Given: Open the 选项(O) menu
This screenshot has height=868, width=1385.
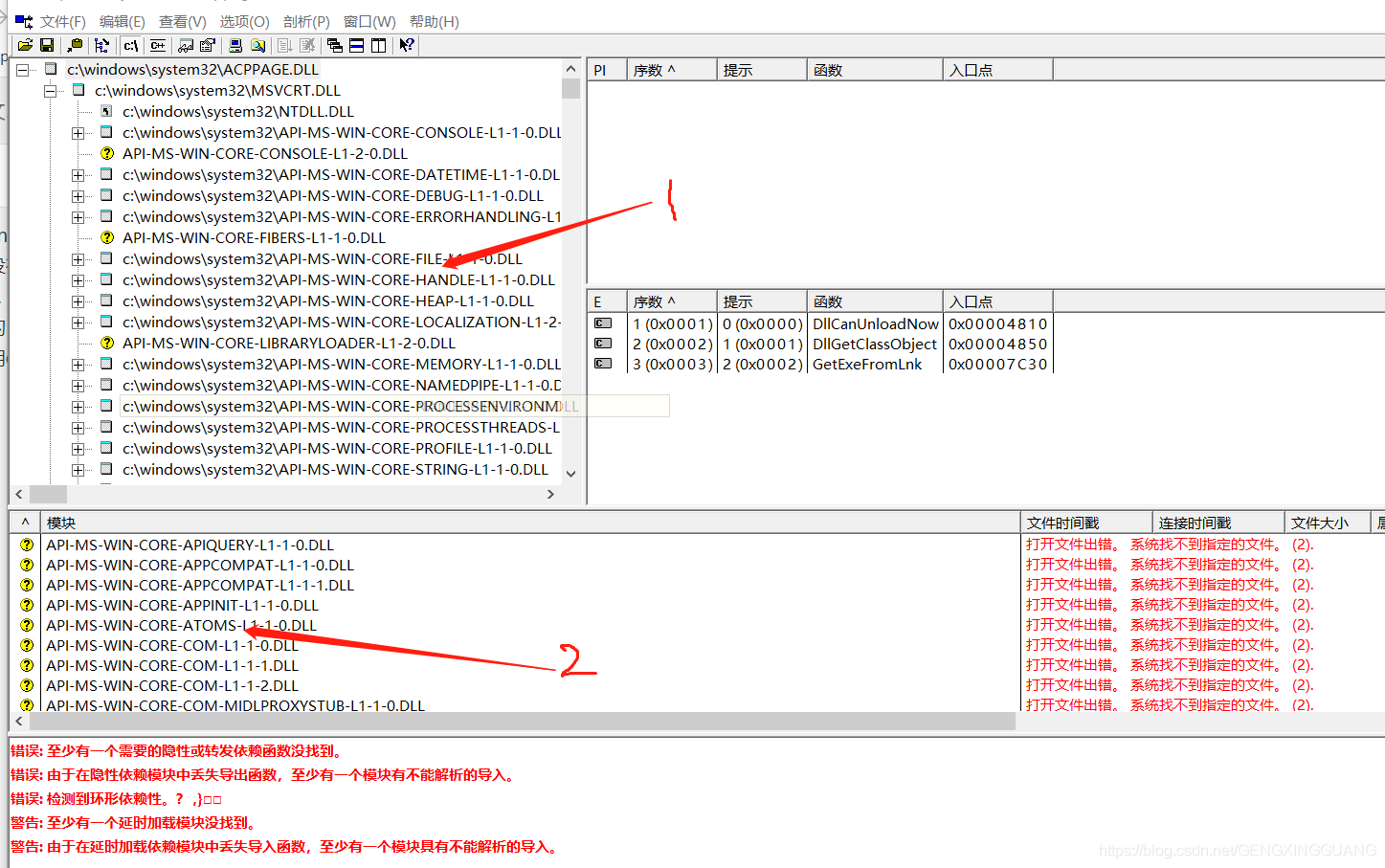Looking at the screenshot, I should 245,21.
